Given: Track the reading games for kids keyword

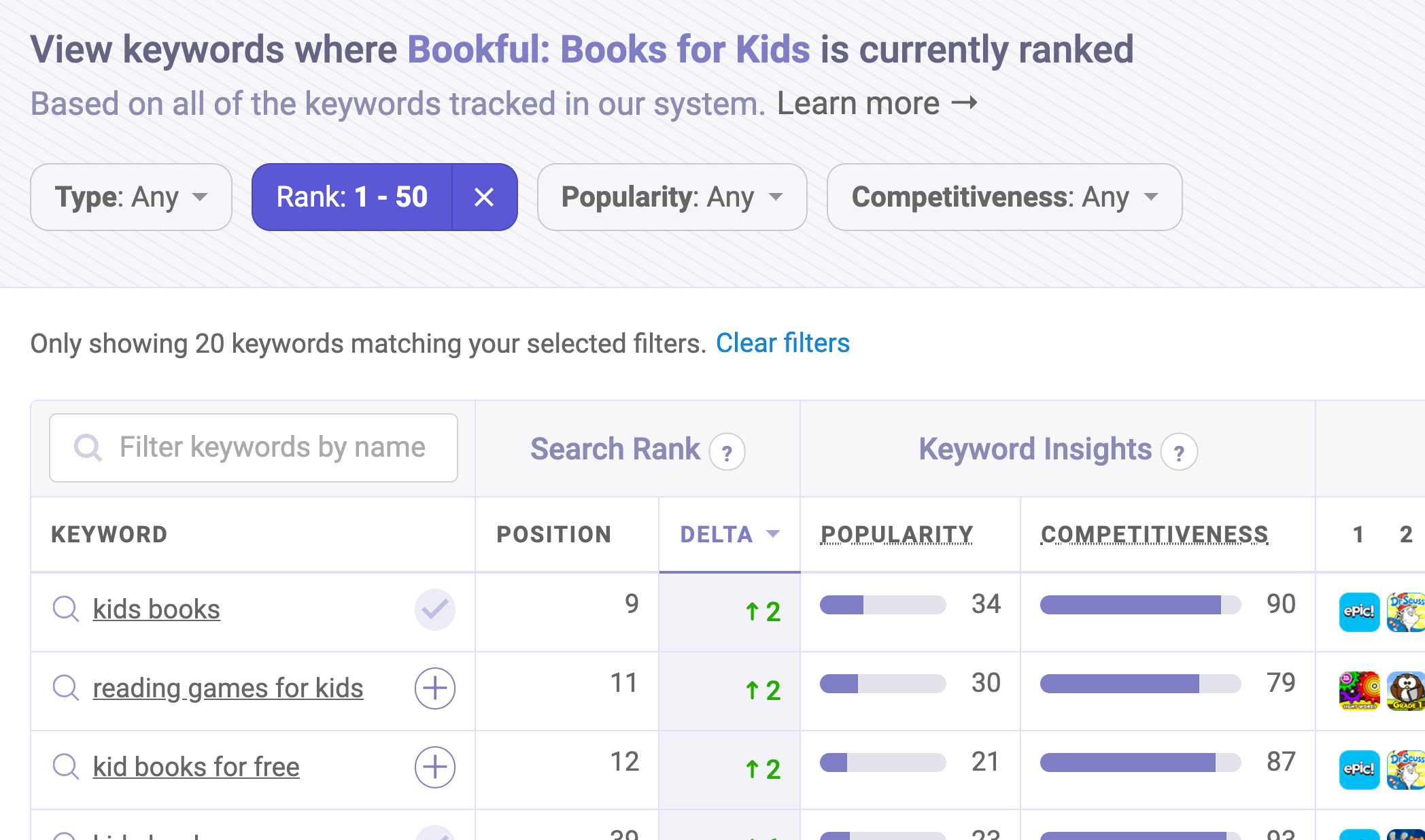Looking at the screenshot, I should coord(434,688).
